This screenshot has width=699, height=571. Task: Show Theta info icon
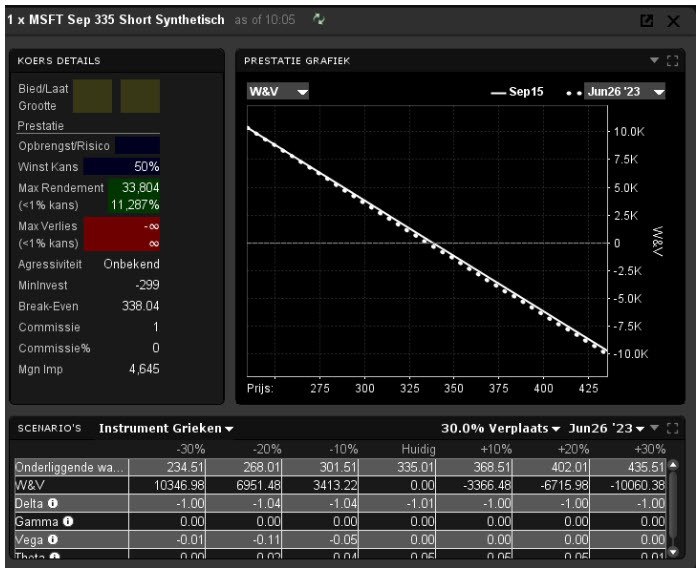(x=54, y=556)
